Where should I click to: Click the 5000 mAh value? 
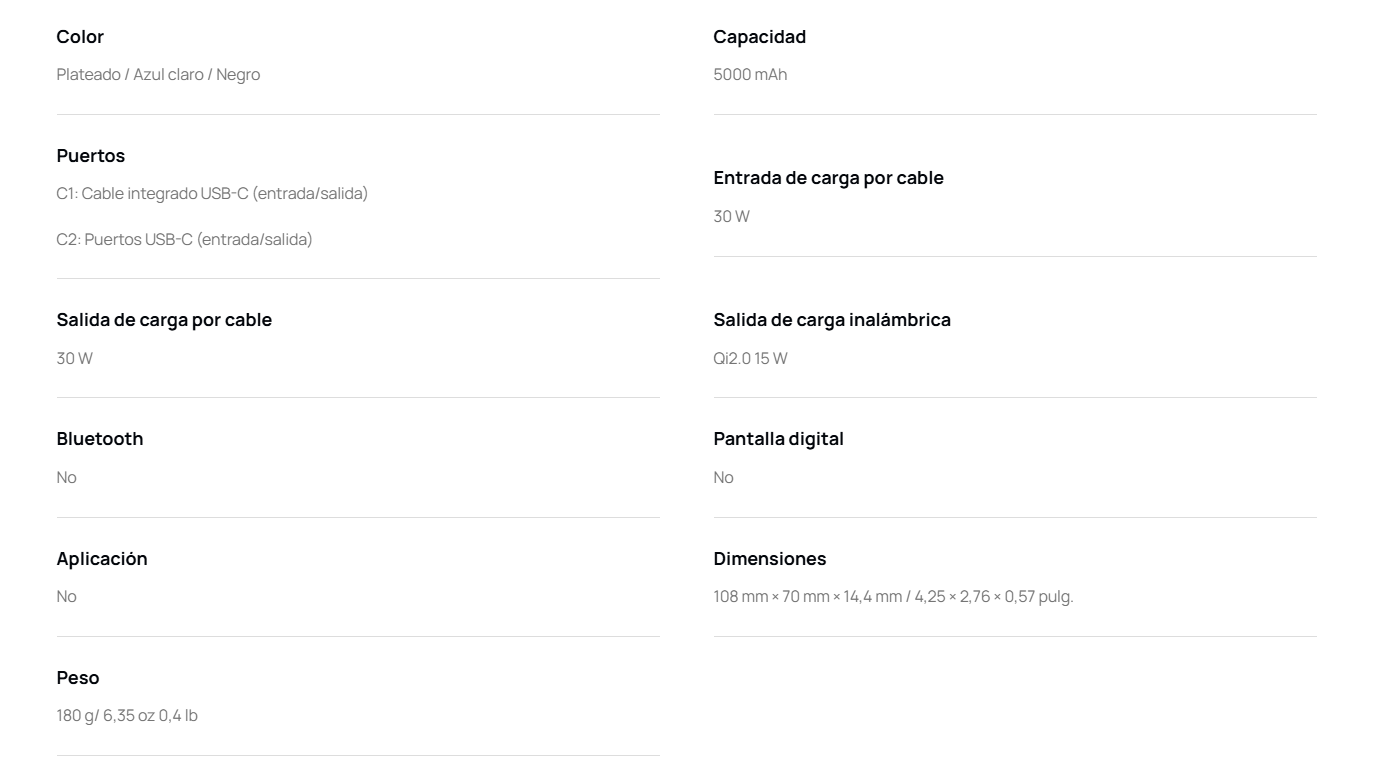(750, 75)
